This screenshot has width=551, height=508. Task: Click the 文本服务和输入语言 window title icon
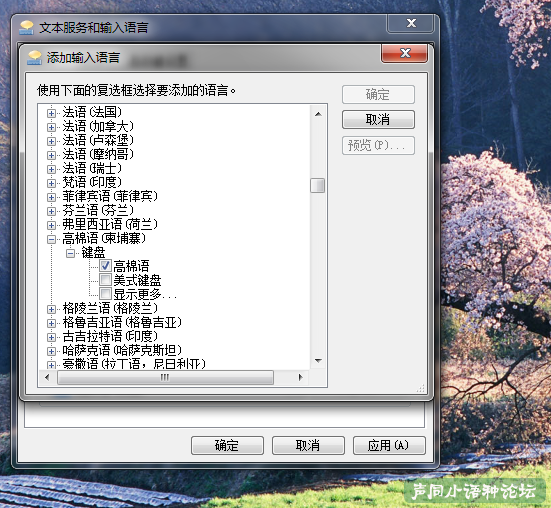click(x=26, y=28)
